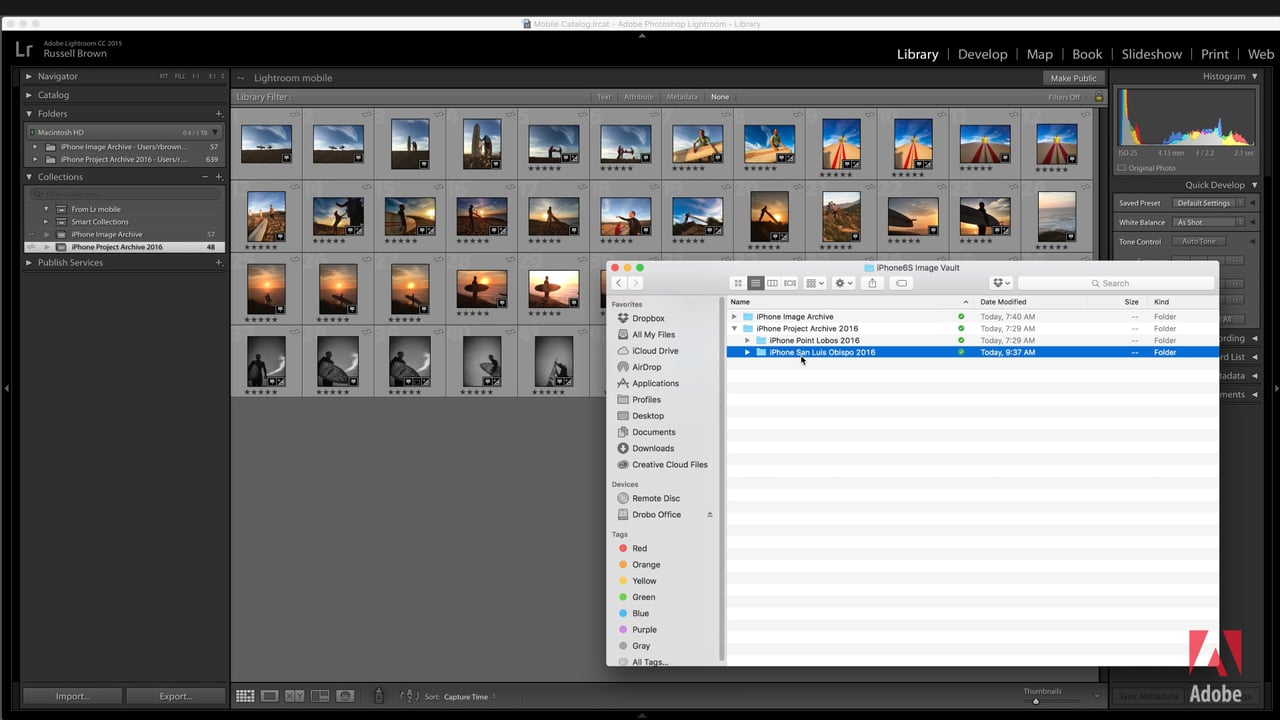The width and height of the screenshot is (1280, 720).
Task: Open Compare view (XY icon)
Action: (x=294, y=696)
